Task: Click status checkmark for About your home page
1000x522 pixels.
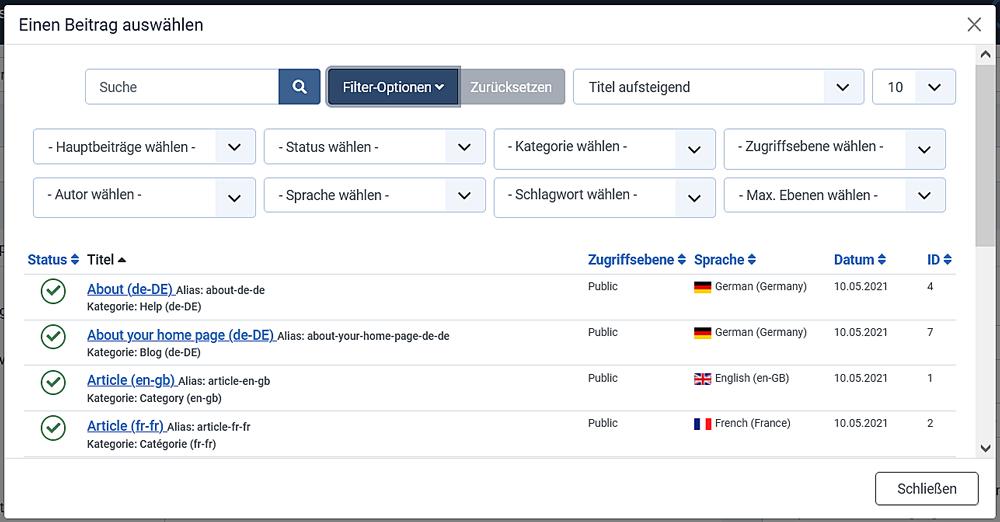Action: click(x=53, y=337)
